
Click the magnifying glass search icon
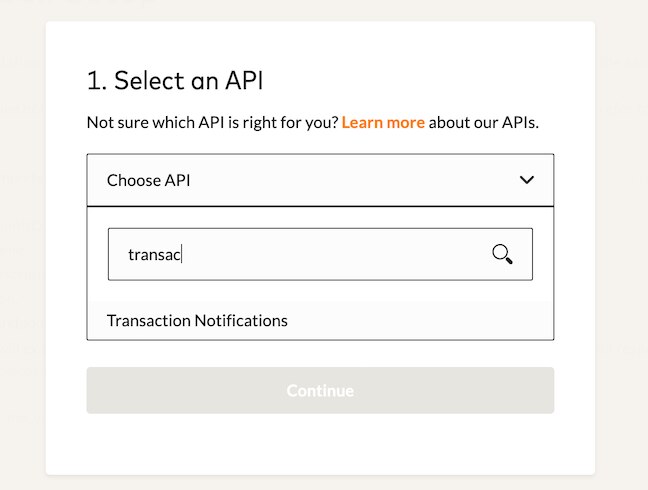pos(502,254)
